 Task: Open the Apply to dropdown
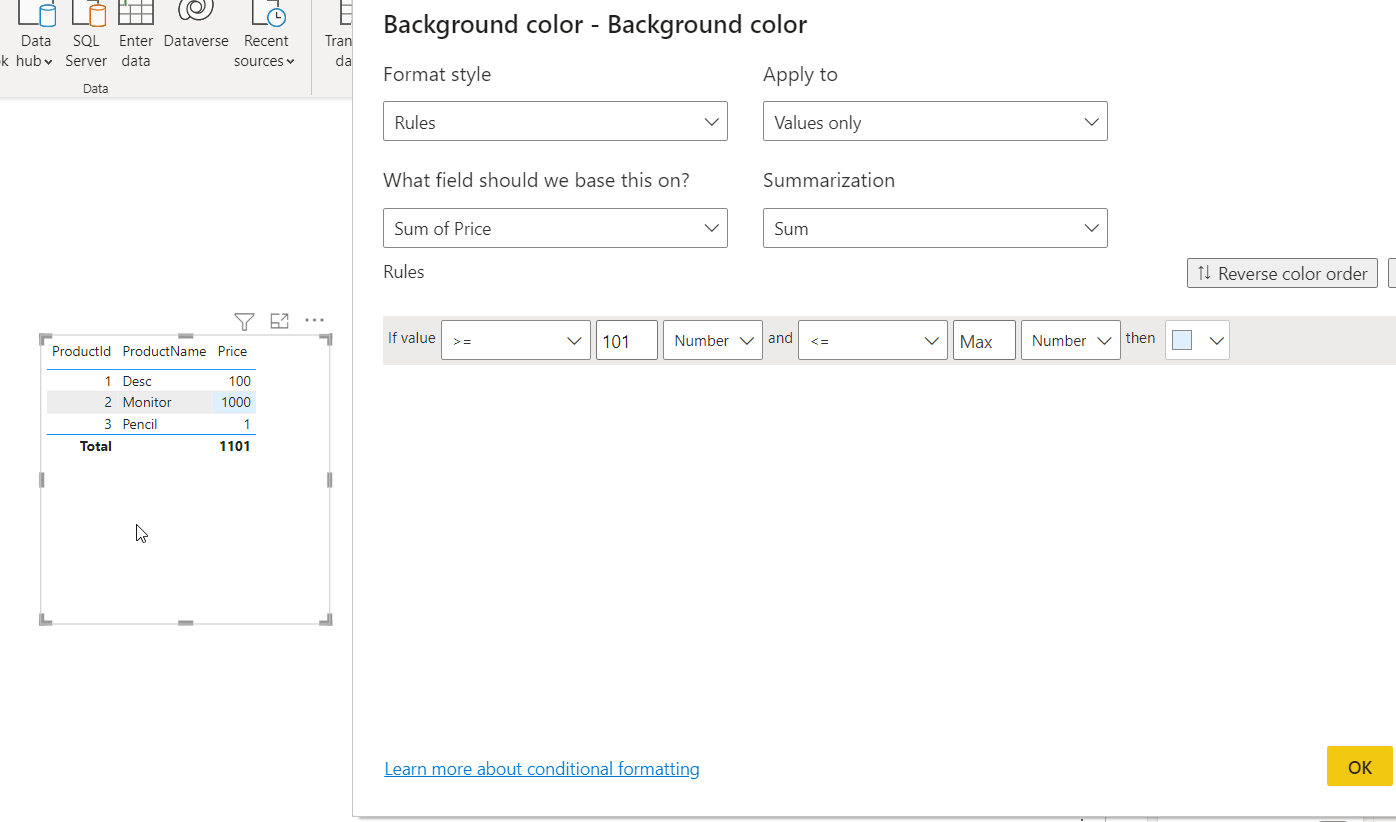click(x=935, y=121)
